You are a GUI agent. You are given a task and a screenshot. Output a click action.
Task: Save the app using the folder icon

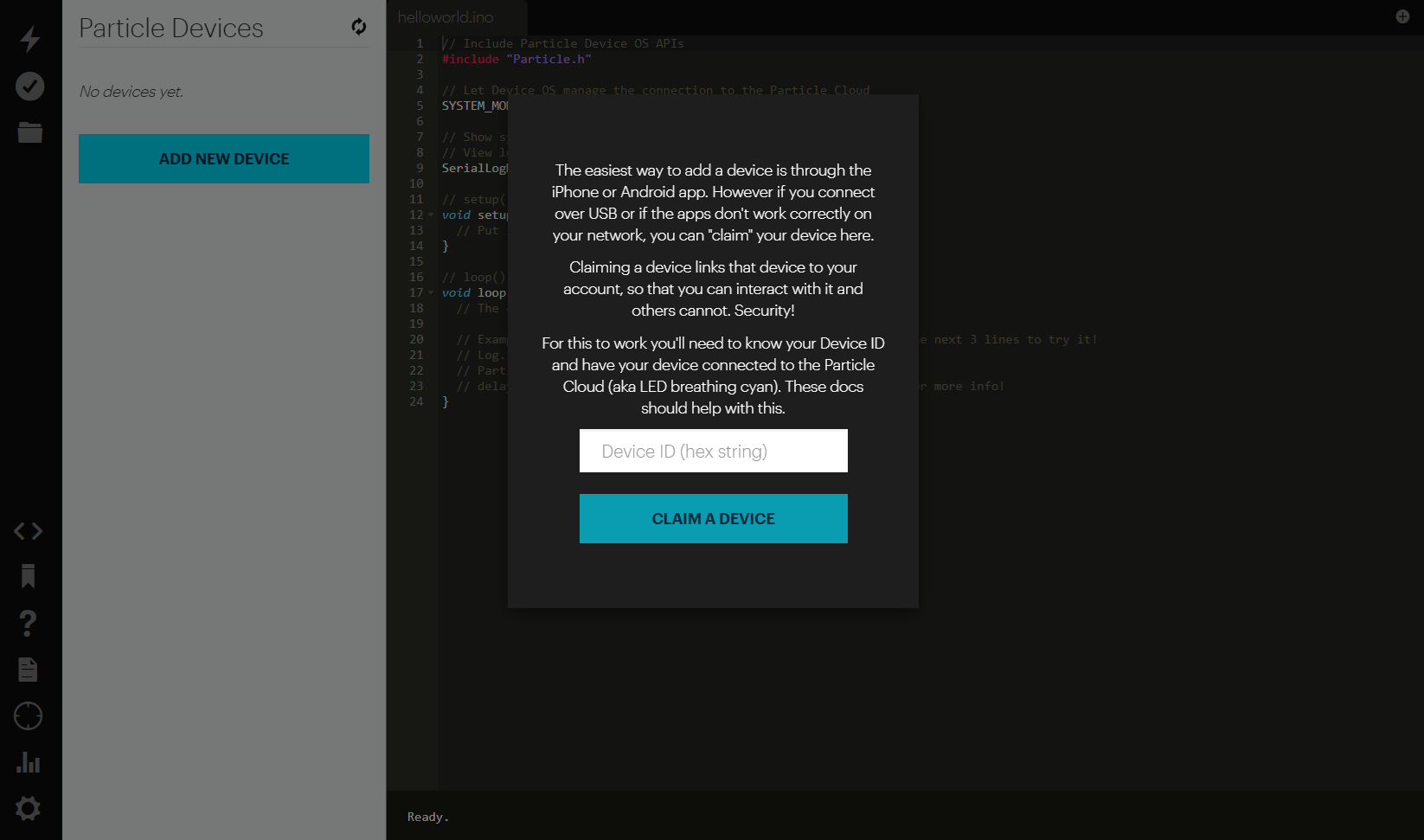pyautogui.click(x=29, y=132)
